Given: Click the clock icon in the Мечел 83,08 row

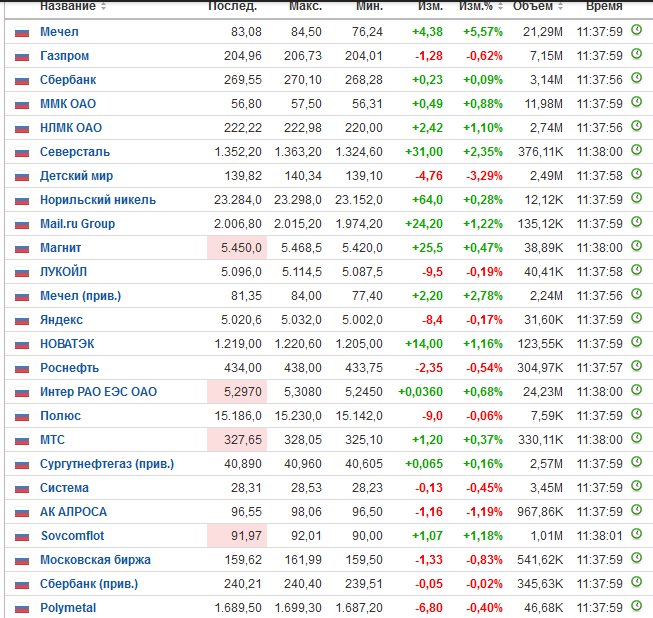Looking at the screenshot, I should [x=636, y=30].
